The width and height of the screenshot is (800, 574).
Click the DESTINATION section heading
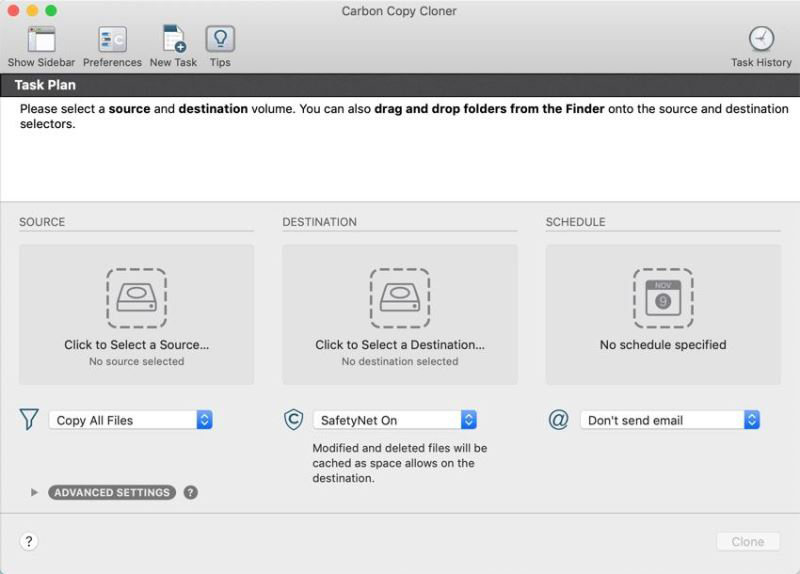319,222
